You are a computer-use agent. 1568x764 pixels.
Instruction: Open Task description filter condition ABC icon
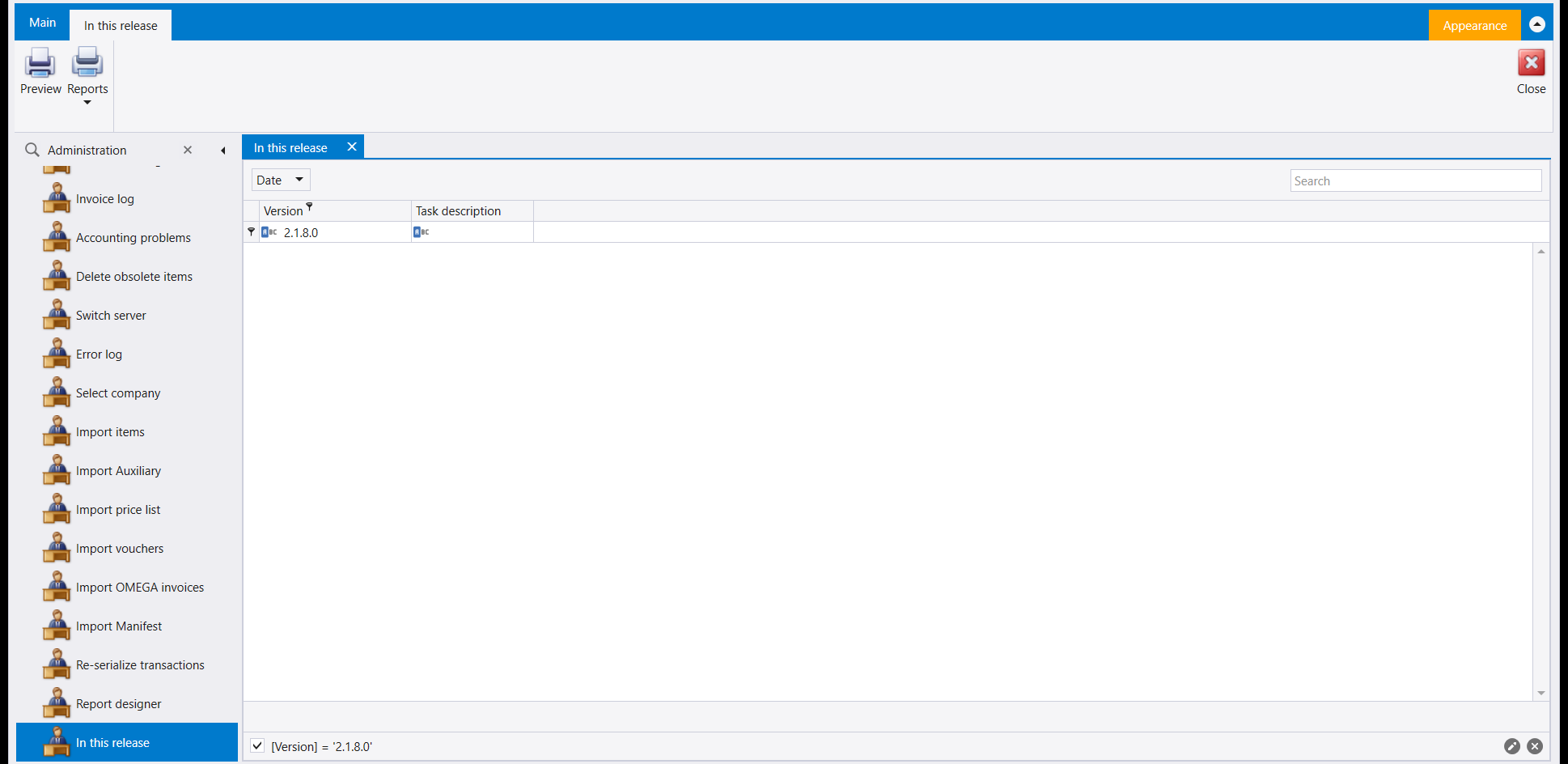tap(422, 232)
